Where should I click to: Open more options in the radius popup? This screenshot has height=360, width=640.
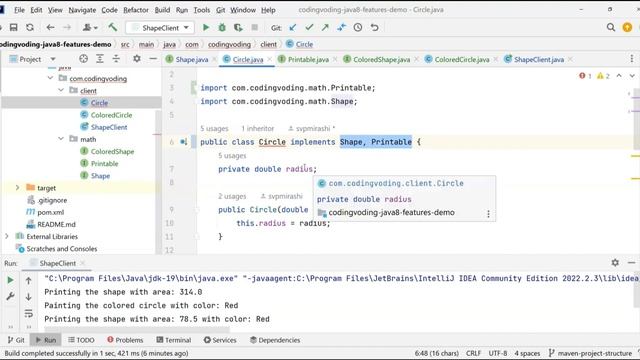coord(488,214)
